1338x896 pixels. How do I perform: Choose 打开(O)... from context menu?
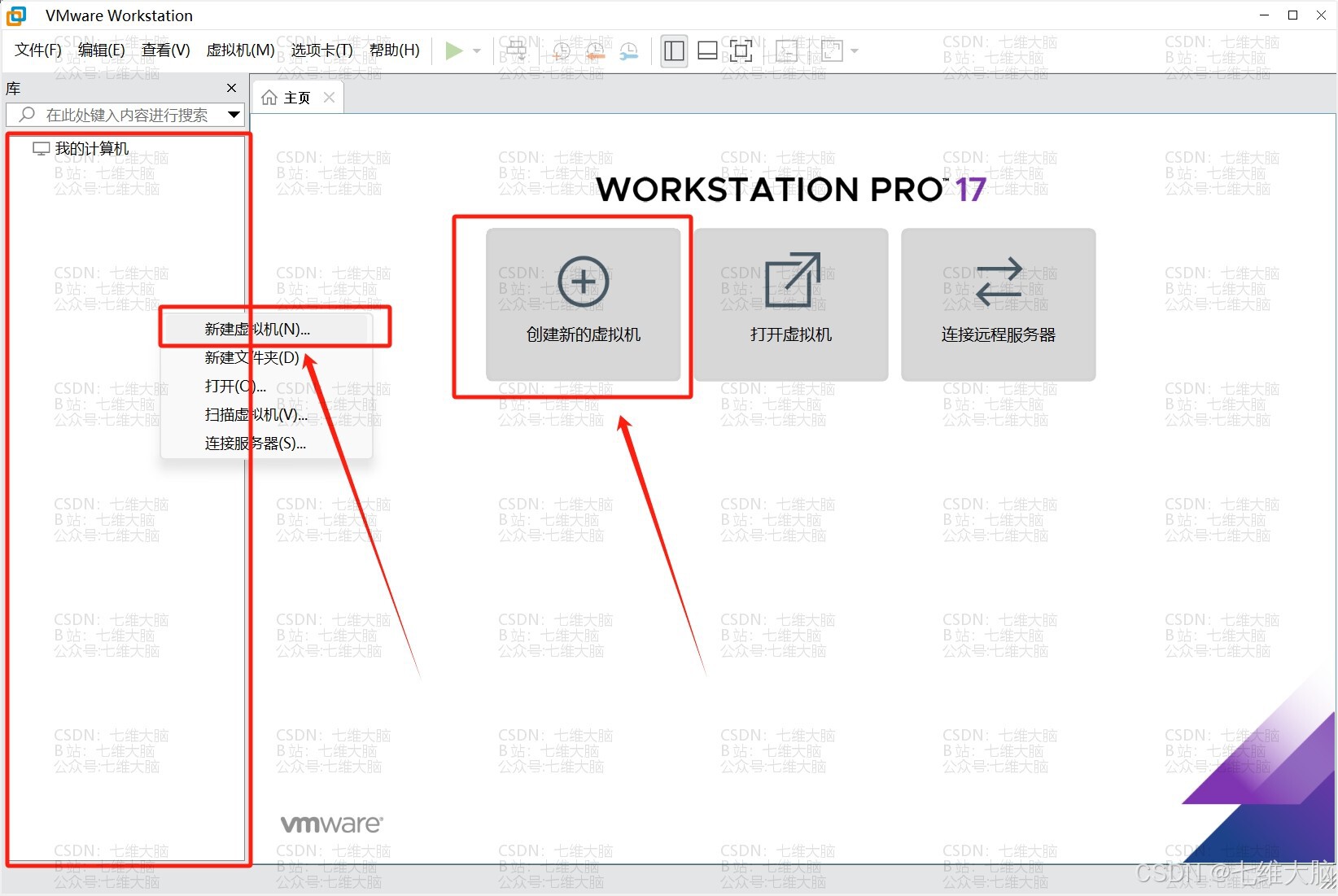[x=266, y=386]
